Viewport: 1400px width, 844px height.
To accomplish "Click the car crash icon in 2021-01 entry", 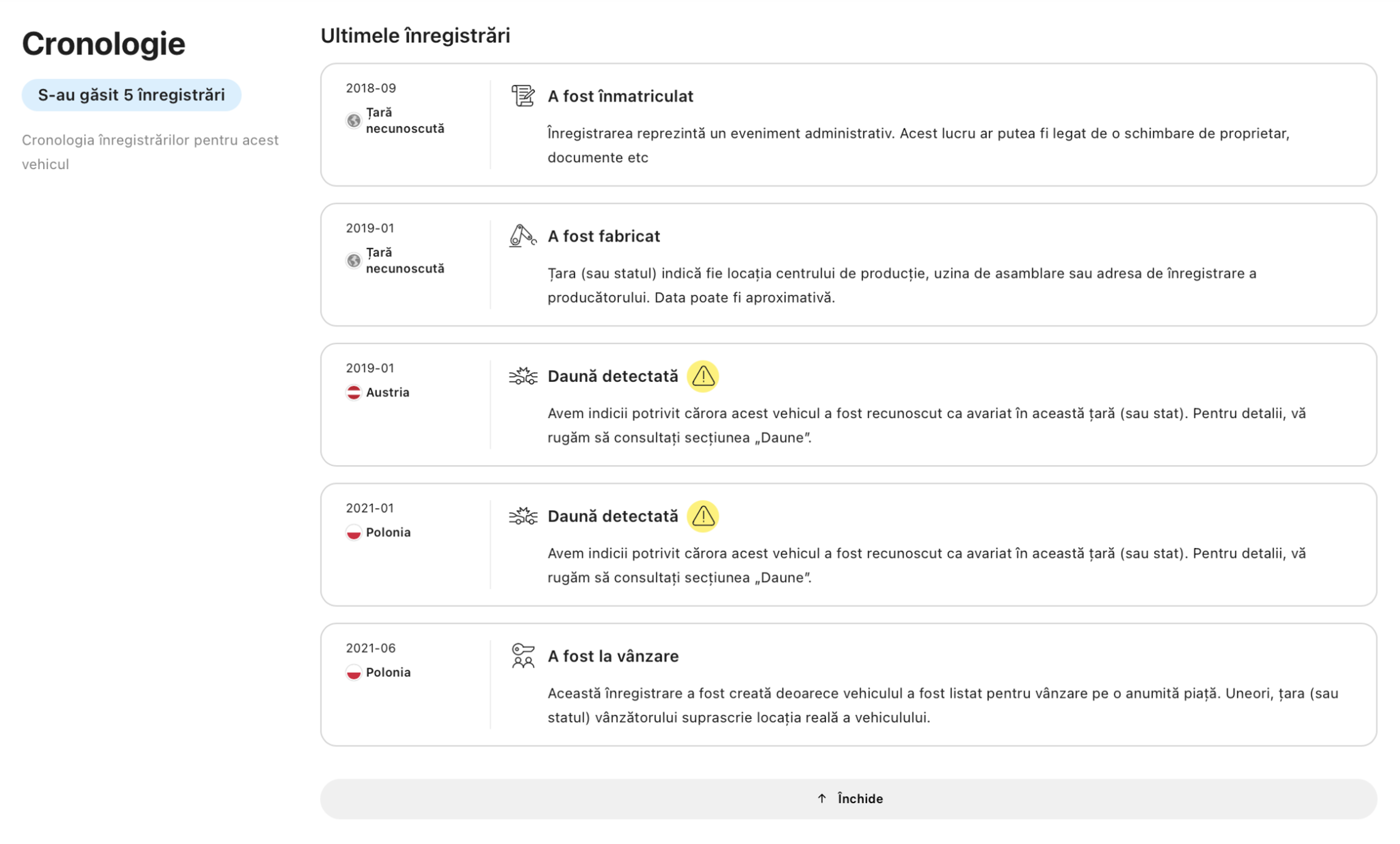I will pyautogui.click(x=523, y=516).
